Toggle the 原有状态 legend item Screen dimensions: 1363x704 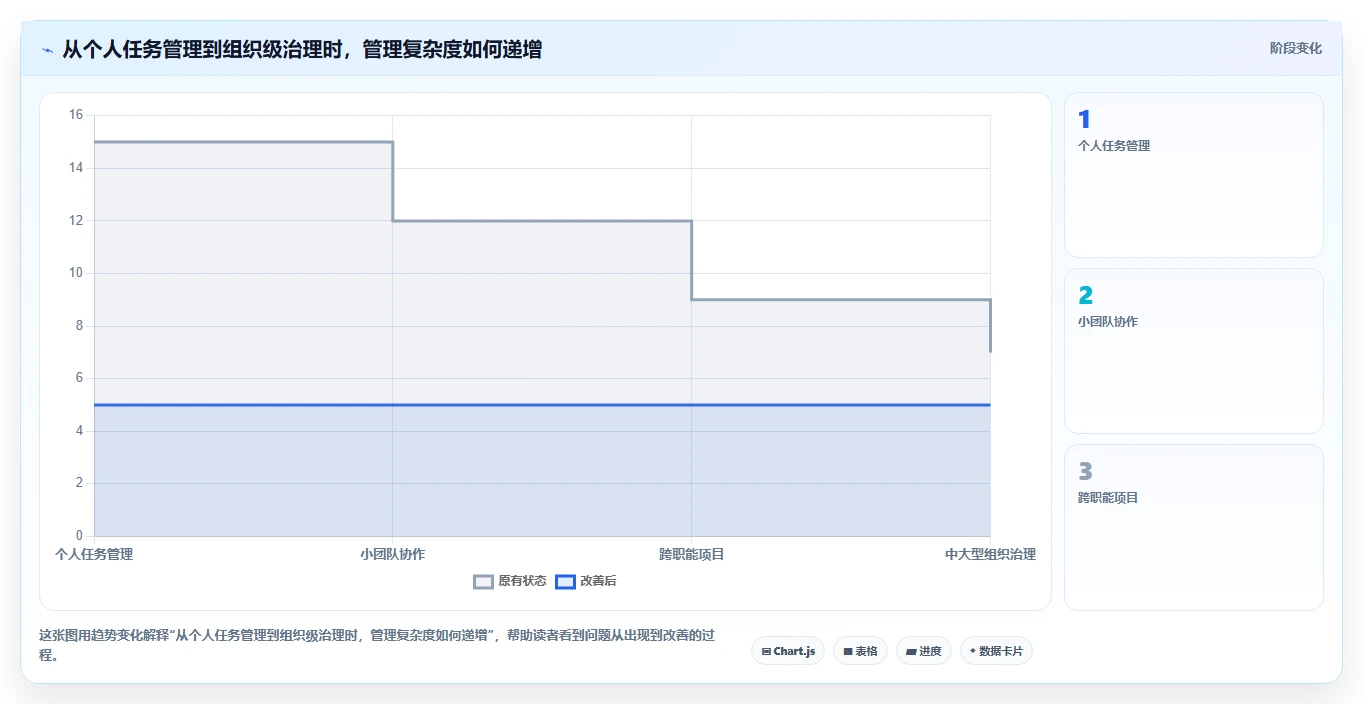(510, 581)
